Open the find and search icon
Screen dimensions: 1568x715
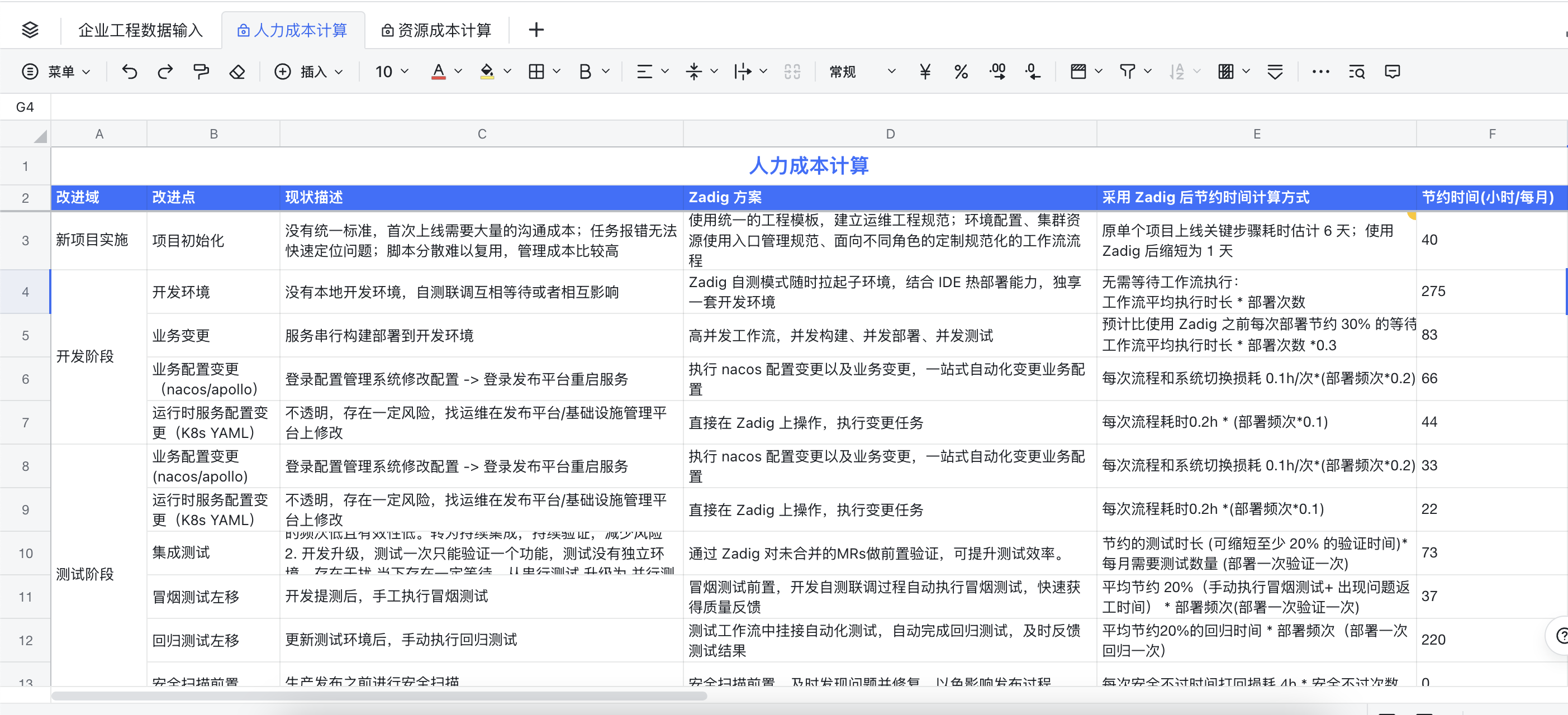click(1356, 72)
